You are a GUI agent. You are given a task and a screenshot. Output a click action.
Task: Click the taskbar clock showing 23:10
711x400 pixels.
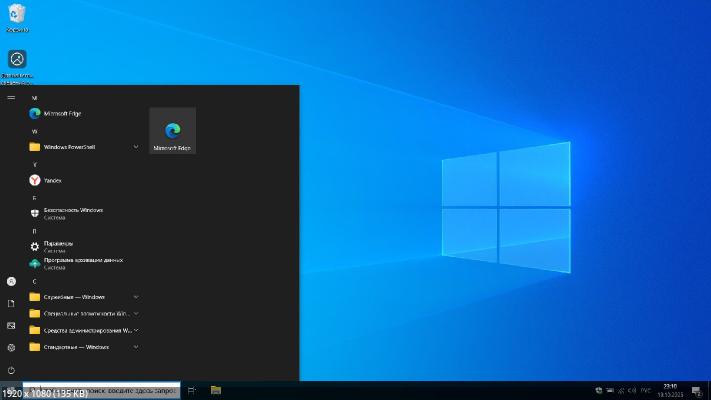coord(669,390)
